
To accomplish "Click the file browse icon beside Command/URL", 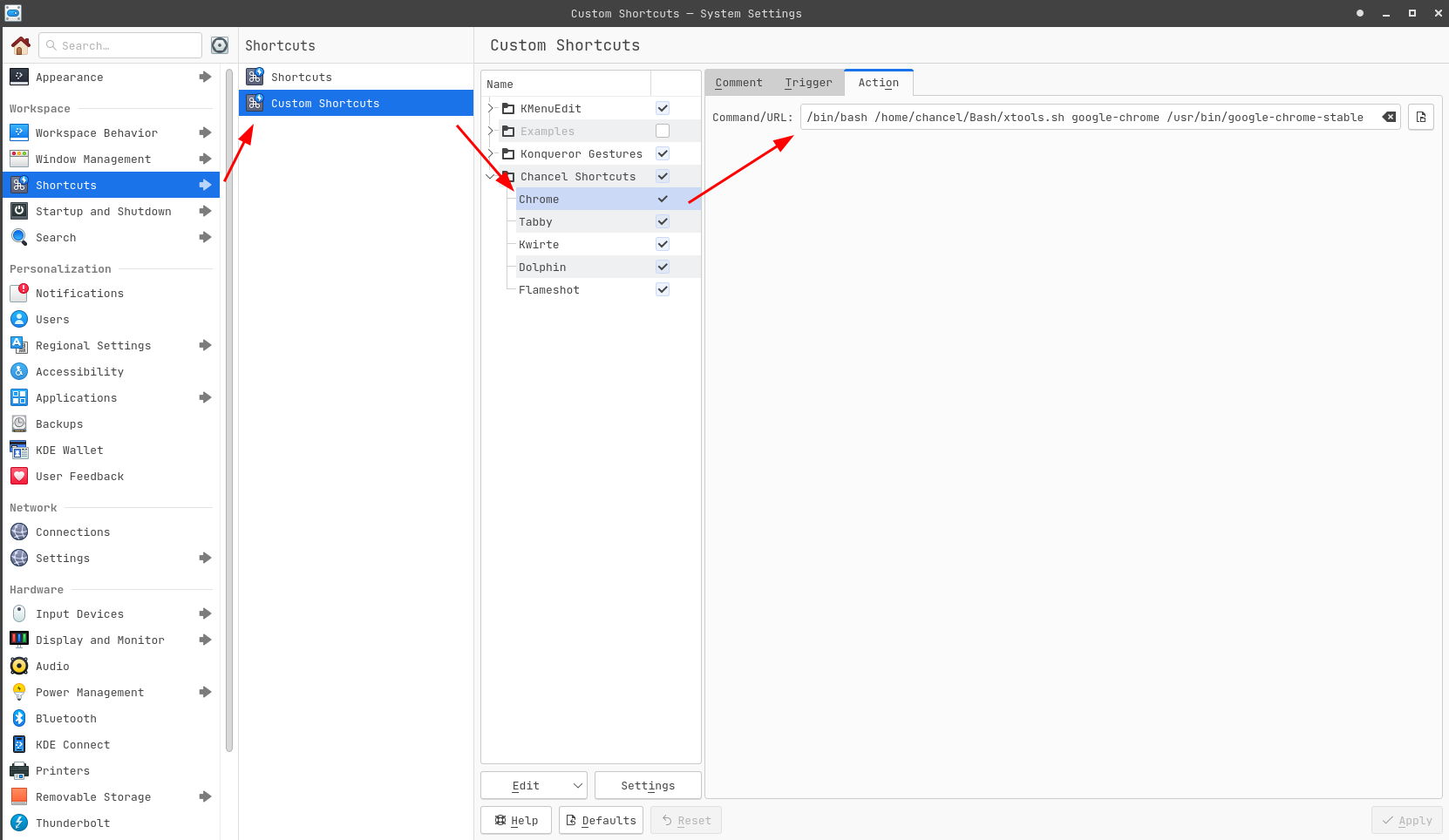I will 1421,117.
